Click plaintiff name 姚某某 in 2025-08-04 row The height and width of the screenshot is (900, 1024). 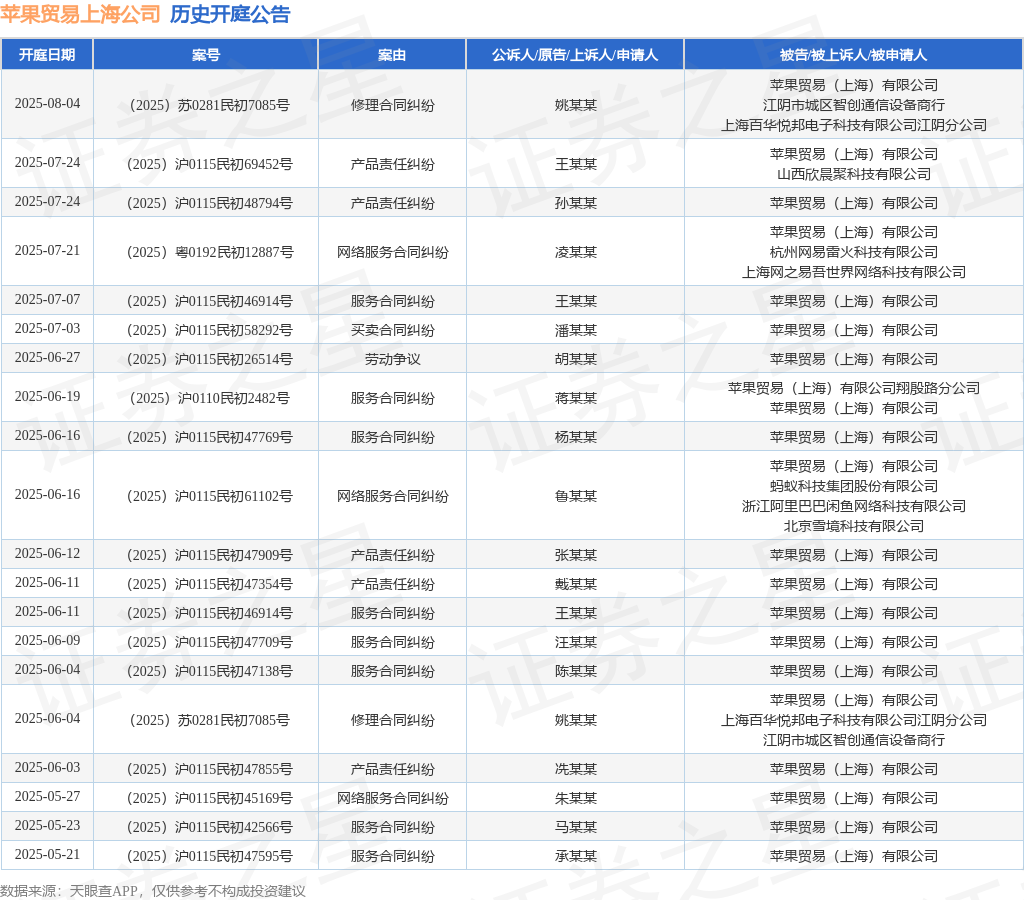(x=575, y=105)
